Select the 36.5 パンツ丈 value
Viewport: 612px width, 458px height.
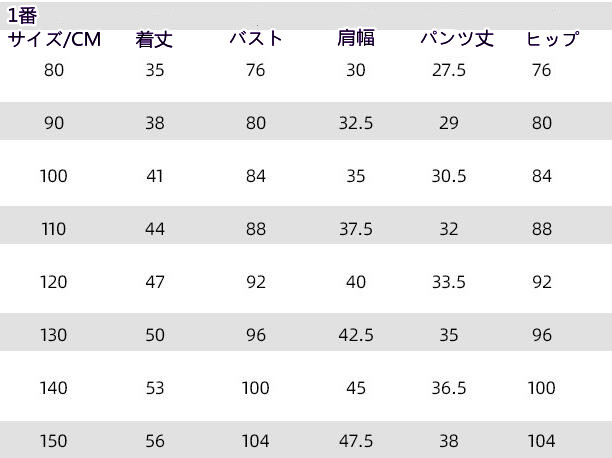449,388
